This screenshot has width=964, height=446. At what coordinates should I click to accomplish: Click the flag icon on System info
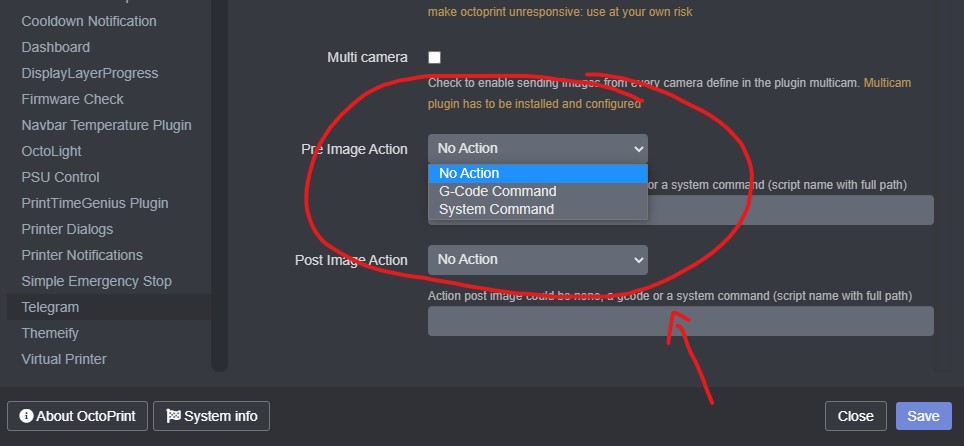172,416
